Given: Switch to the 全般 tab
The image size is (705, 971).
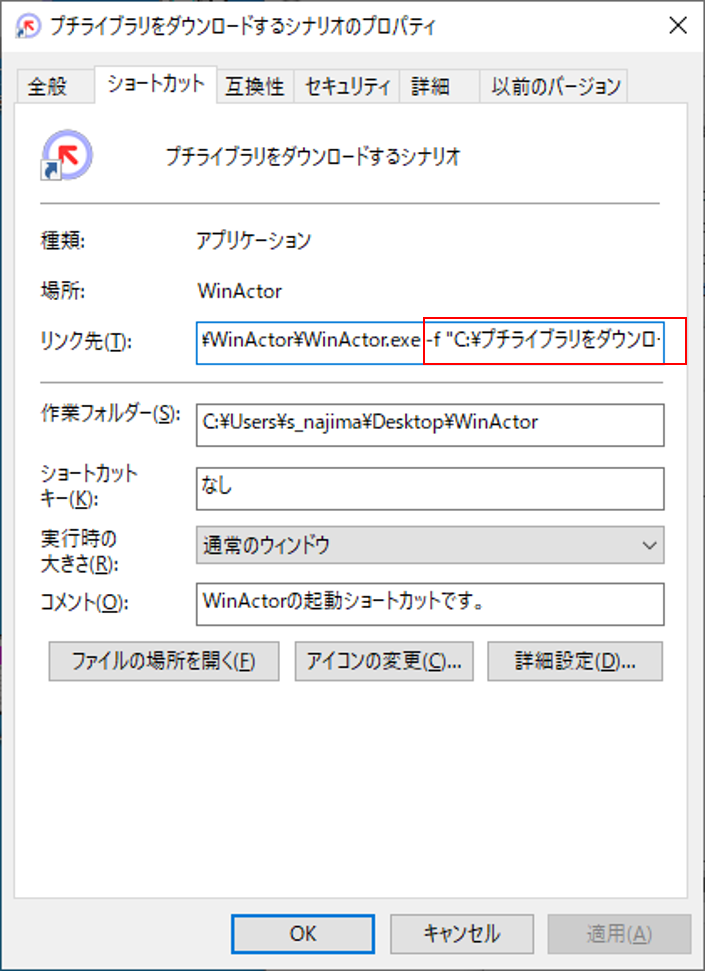Looking at the screenshot, I should [x=56, y=86].
